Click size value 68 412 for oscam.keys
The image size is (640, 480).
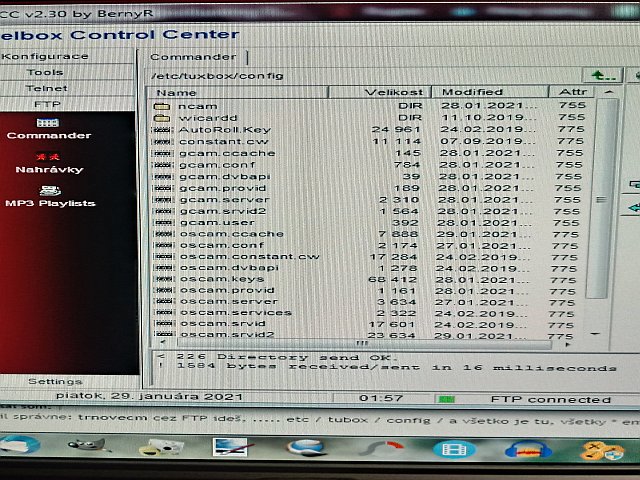pyautogui.click(x=392, y=280)
